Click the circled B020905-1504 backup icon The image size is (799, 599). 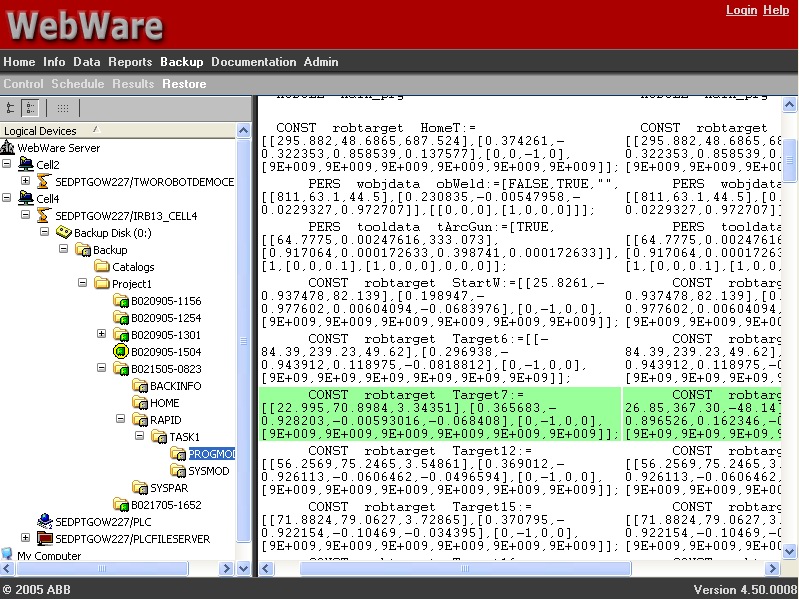(x=120, y=352)
